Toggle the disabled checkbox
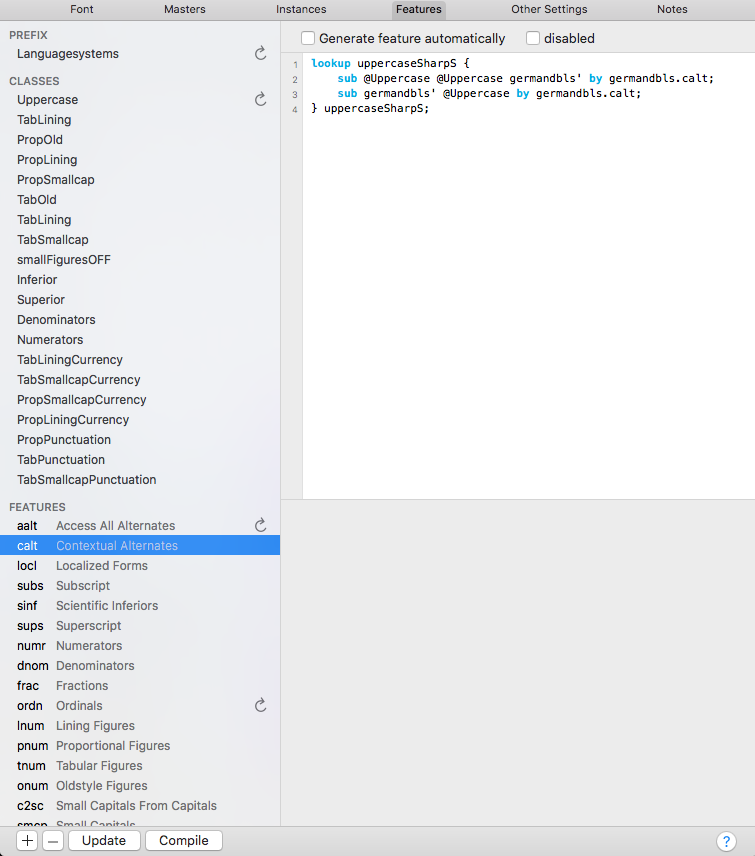Viewport: 755px width, 856px height. click(533, 38)
